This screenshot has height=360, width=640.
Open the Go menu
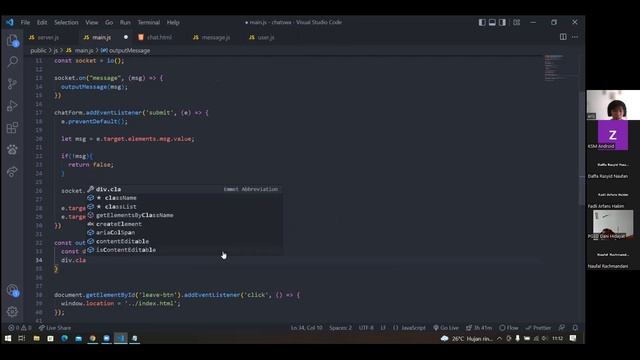(109, 22)
